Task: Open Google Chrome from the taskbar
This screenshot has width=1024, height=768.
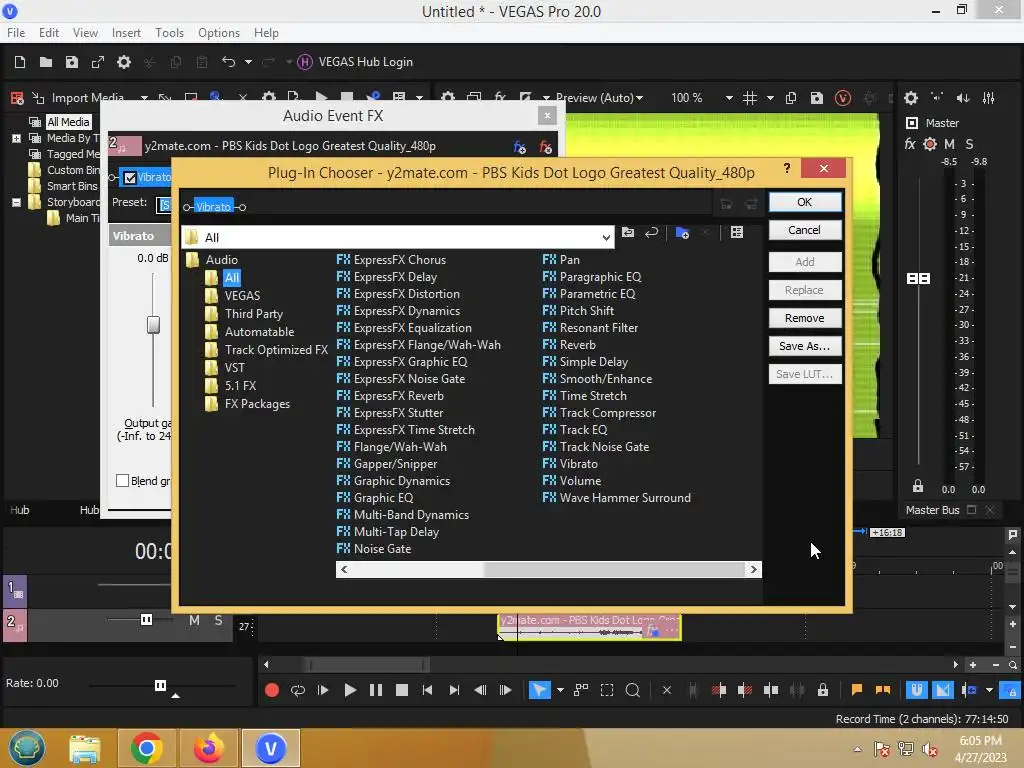Action: 146,748
